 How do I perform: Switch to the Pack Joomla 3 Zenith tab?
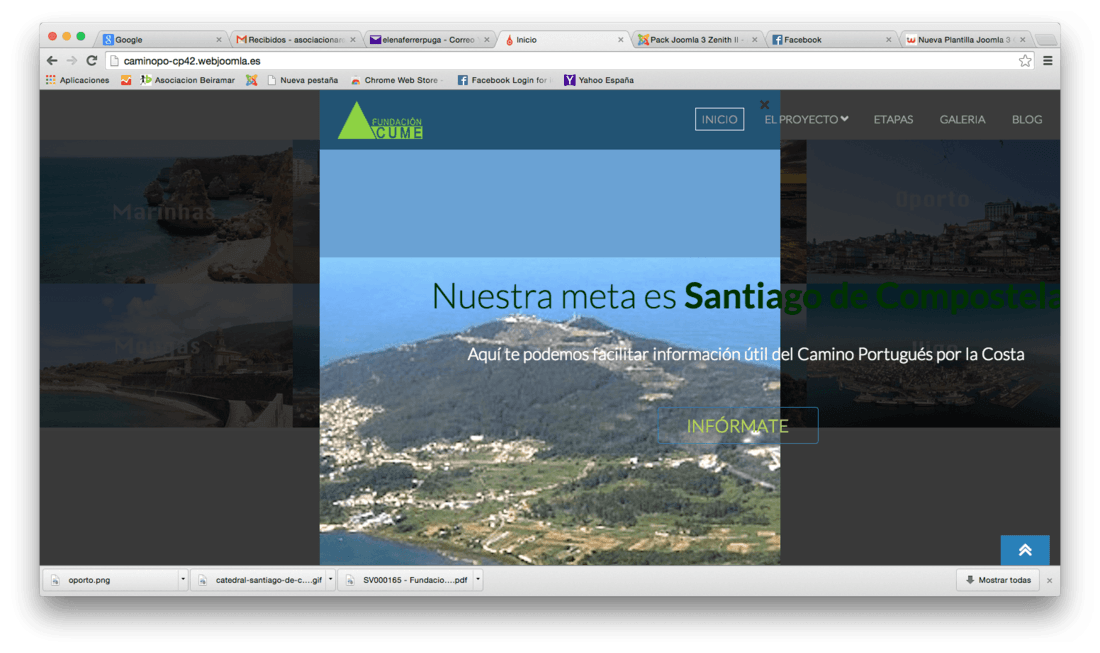tap(697, 40)
